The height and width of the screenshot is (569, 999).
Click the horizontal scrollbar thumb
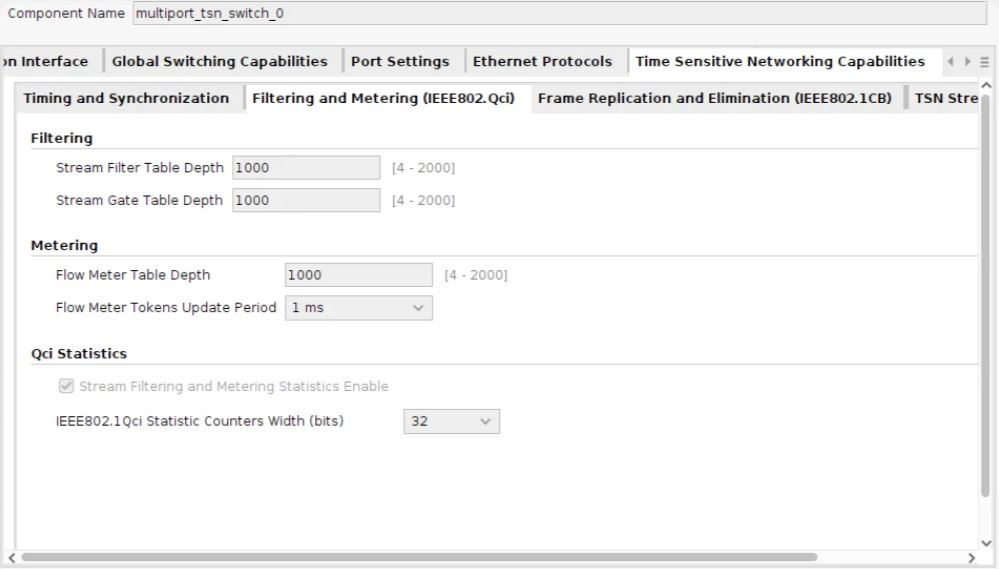click(x=418, y=557)
